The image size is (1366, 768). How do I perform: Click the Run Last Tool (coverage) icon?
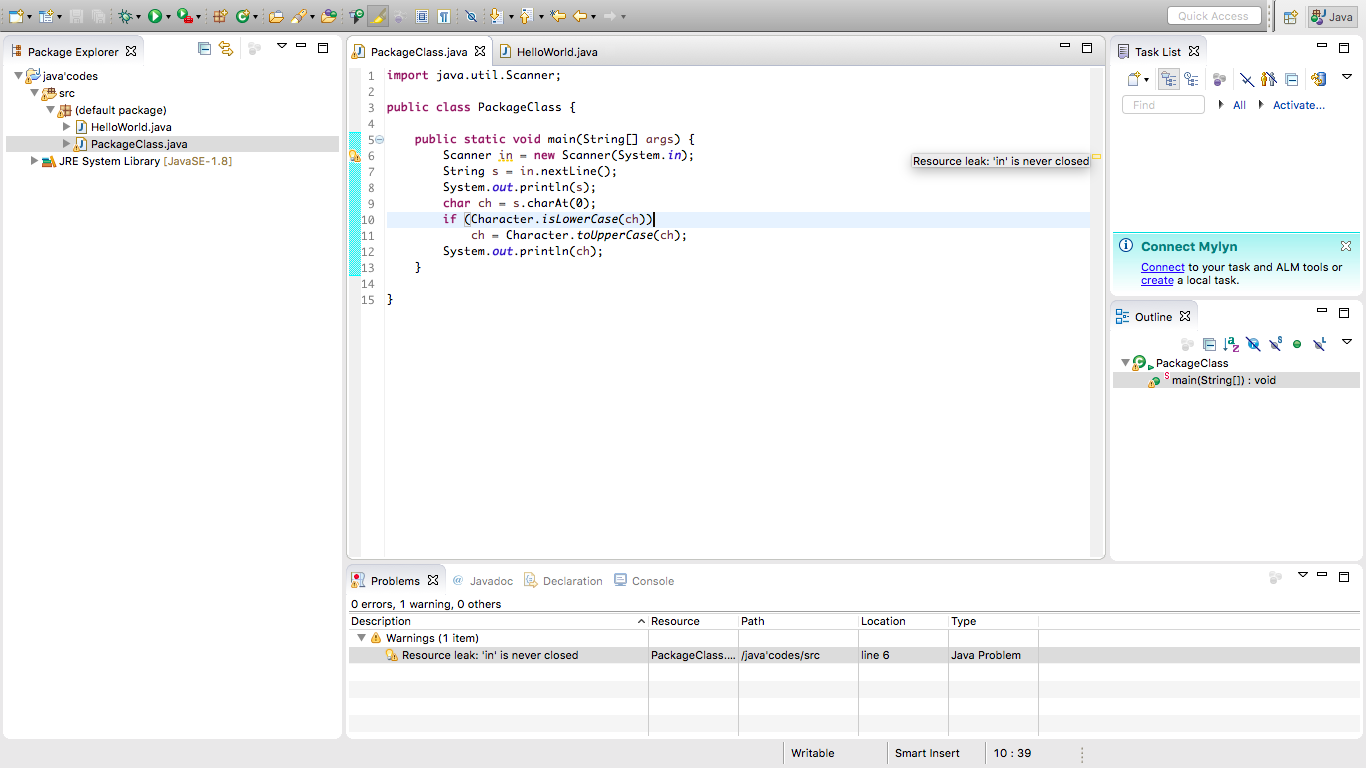pyautogui.click(x=184, y=16)
